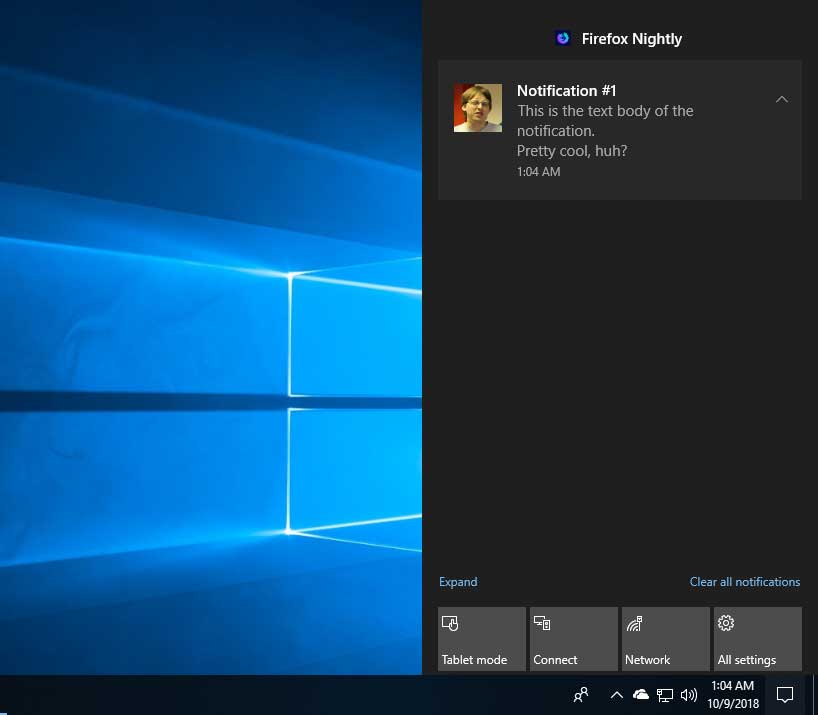Open the network status tray icon
This screenshot has width=818, height=715.
665,694
